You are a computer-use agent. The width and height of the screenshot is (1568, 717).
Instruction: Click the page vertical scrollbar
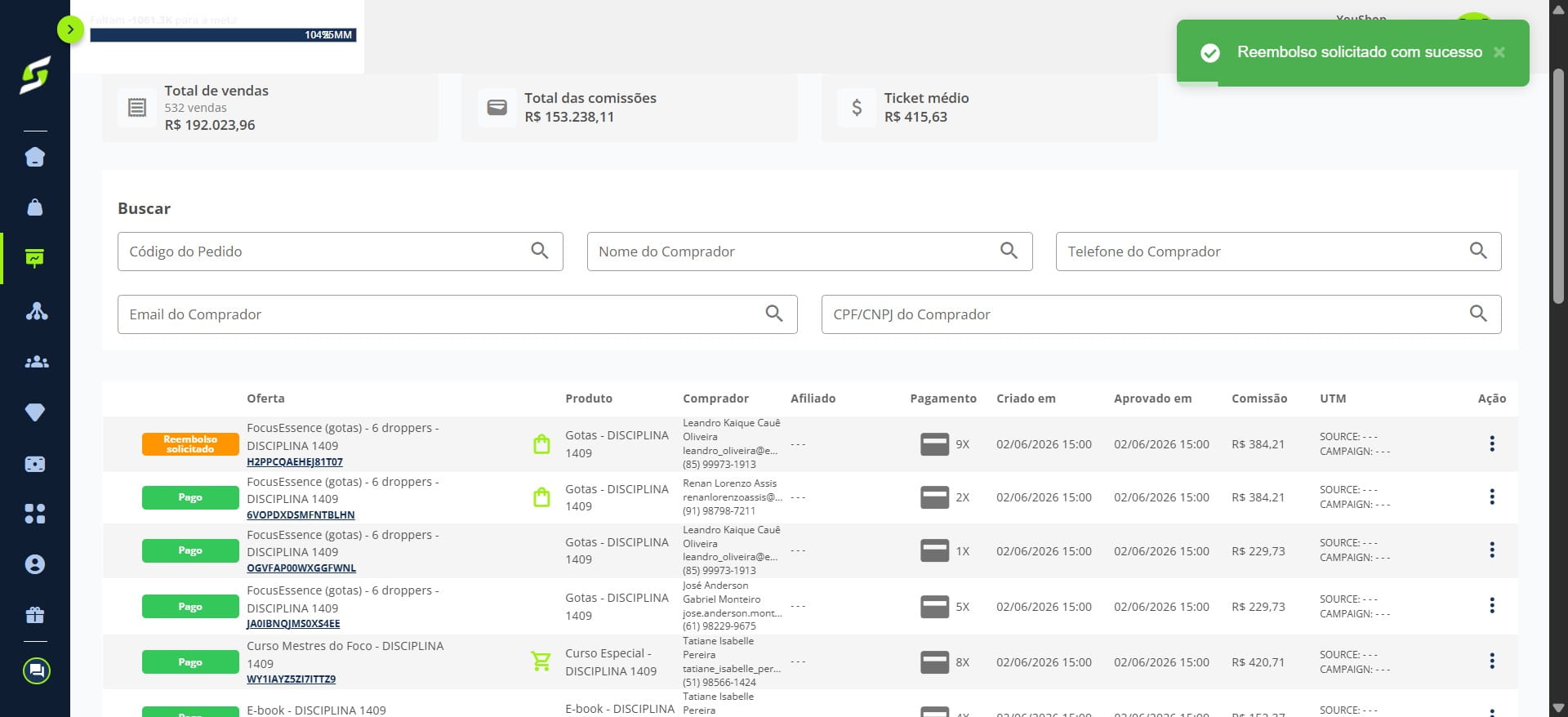(1558, 186)
